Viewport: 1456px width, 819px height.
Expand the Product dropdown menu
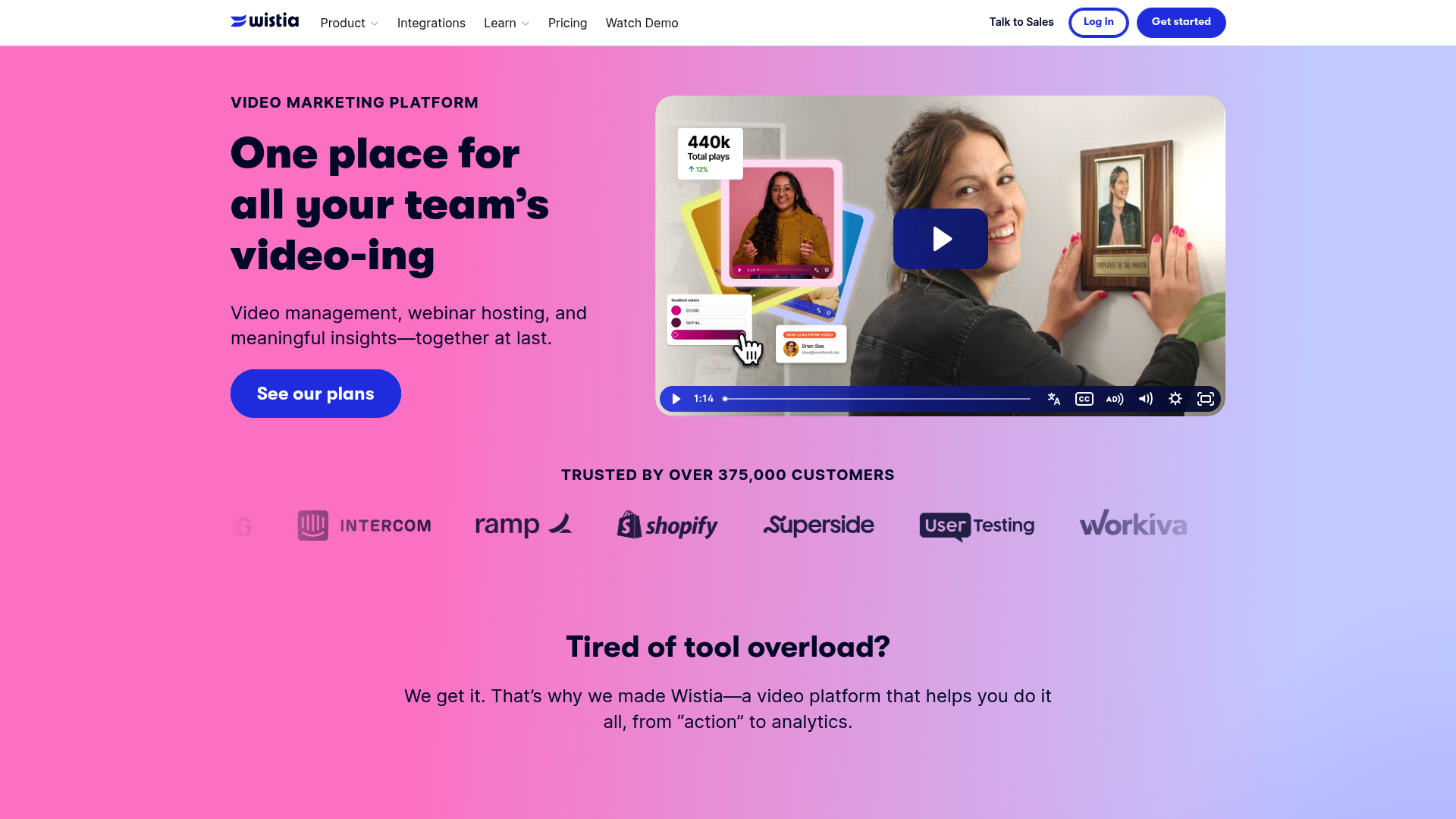349,23
